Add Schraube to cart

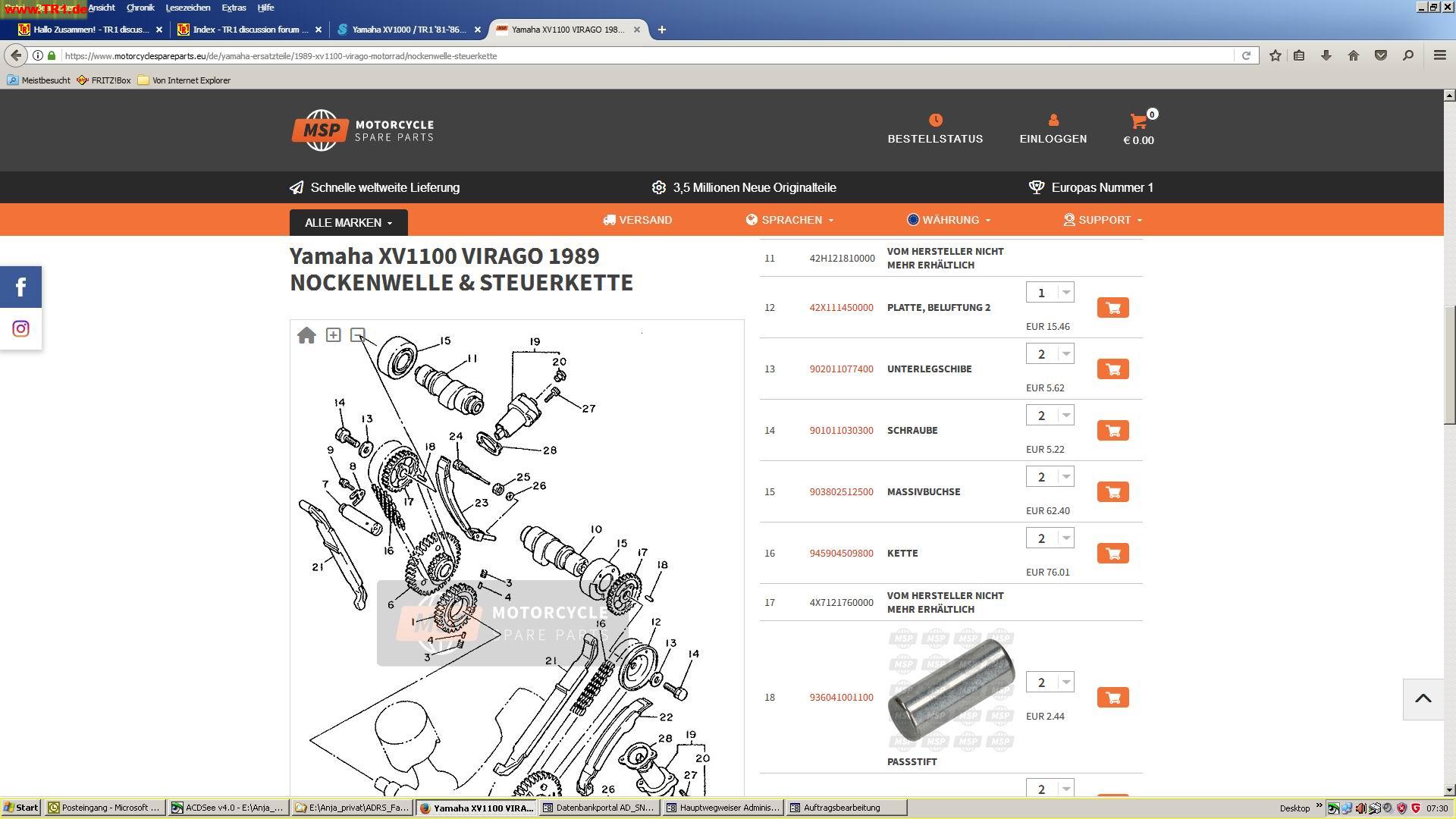point(1112,430)
